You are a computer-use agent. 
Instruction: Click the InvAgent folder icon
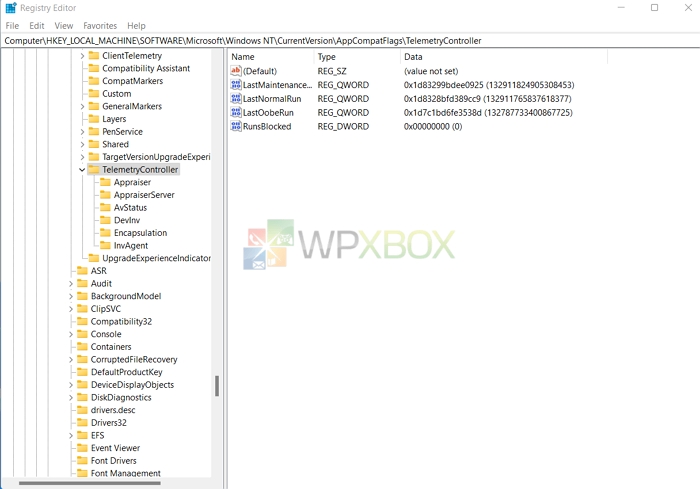(x=105, y=245)
